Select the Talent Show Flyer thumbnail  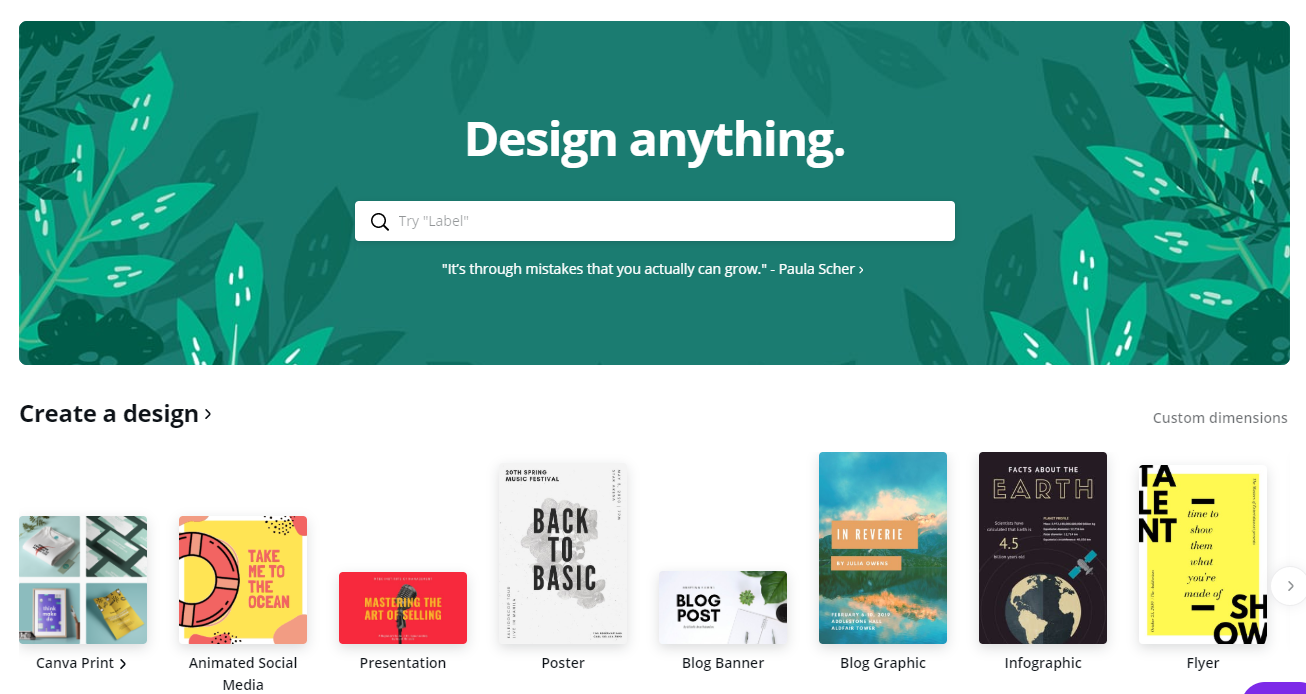[x=1203, y=554]
